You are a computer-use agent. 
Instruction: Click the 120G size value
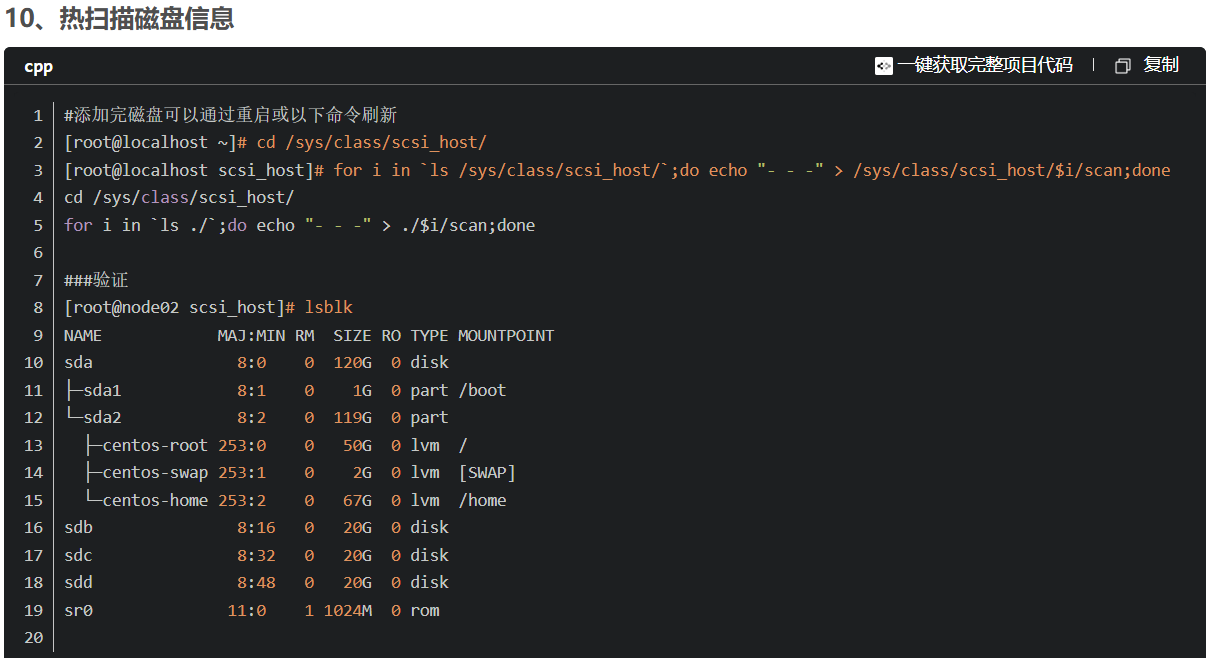point(352,362)
